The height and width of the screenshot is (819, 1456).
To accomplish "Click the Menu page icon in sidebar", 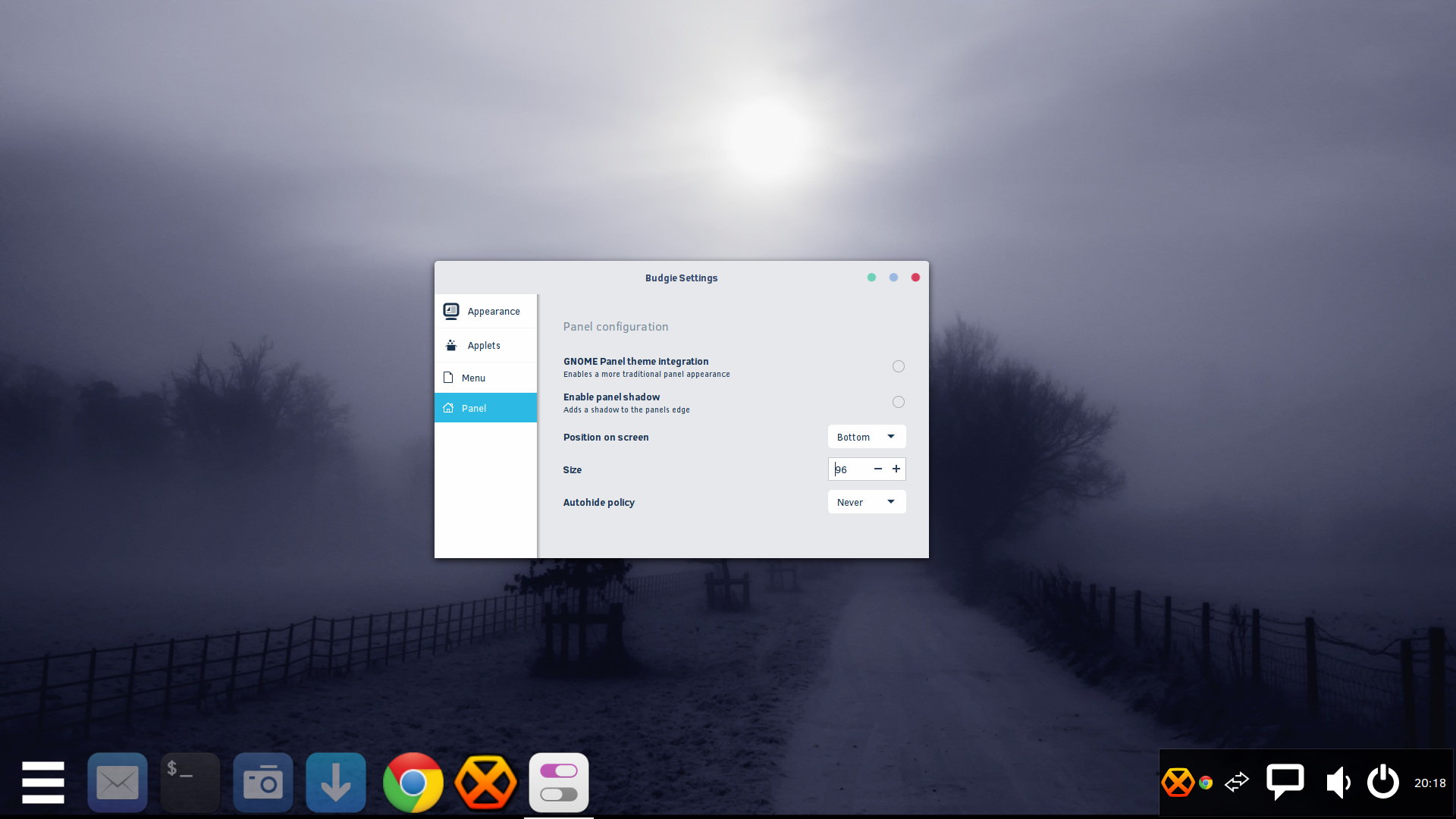I will [x=448, y=378].
